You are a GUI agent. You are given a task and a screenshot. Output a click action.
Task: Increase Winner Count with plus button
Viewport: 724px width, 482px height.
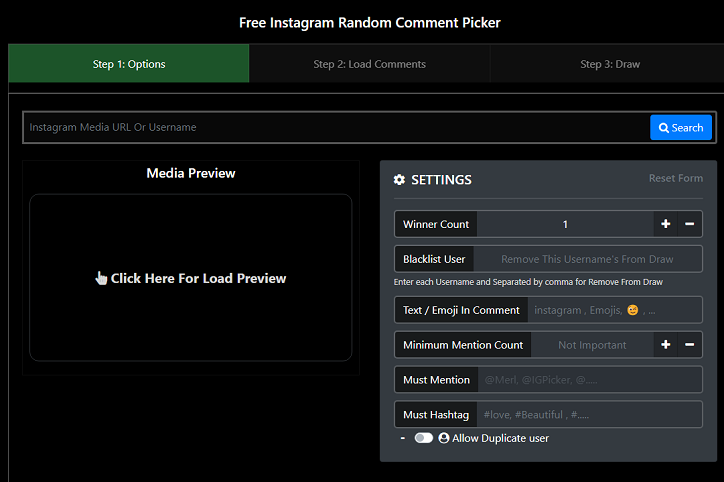(x=665, y=224)
